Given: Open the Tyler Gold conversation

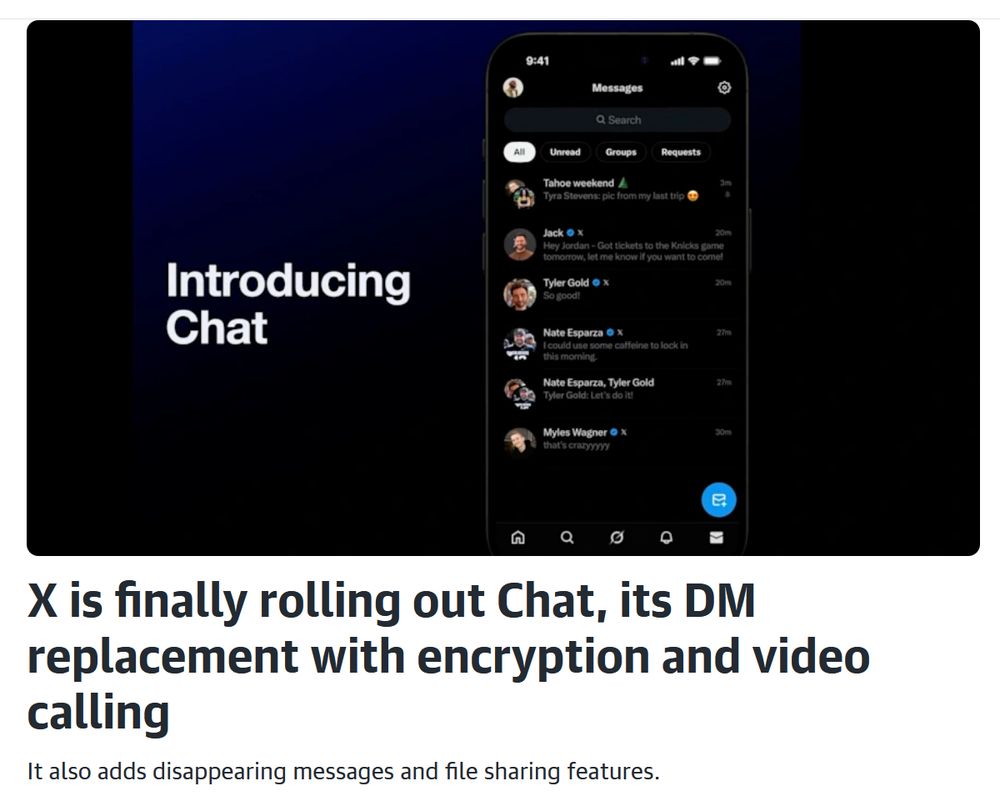Looking at the screenshot, I should tap(617, 292).
